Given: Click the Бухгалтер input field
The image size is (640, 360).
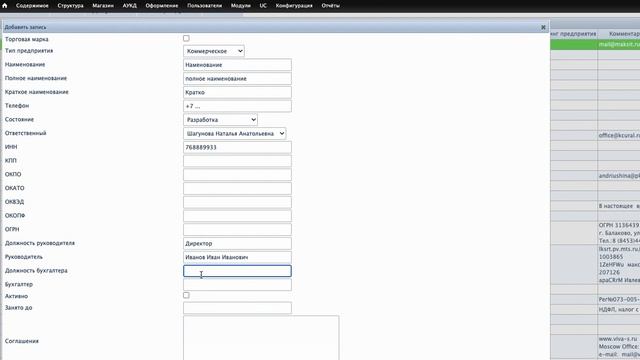Looking at the screenshot, I should coord(237,284).
